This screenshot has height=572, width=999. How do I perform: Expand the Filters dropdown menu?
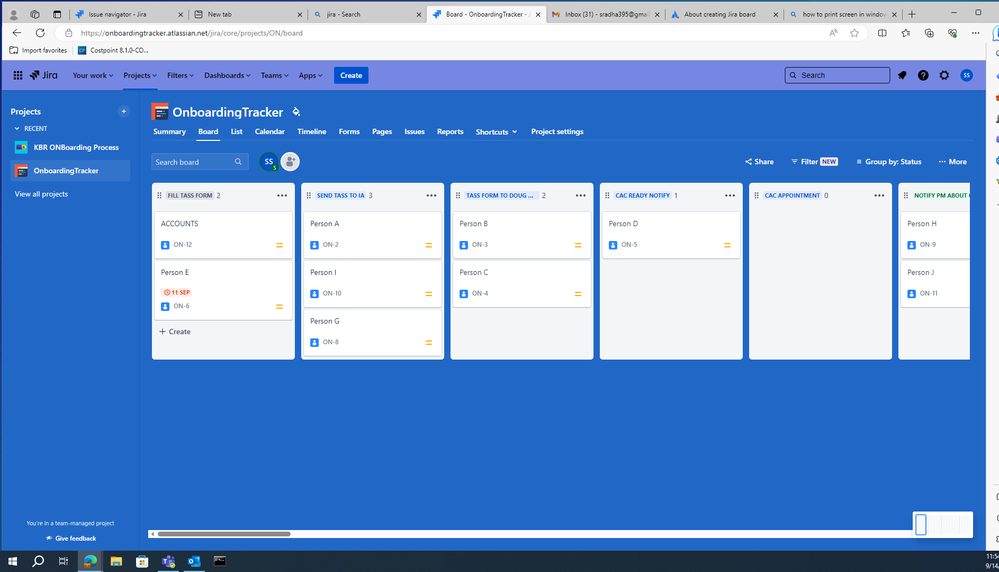click(x=180, y=75)
